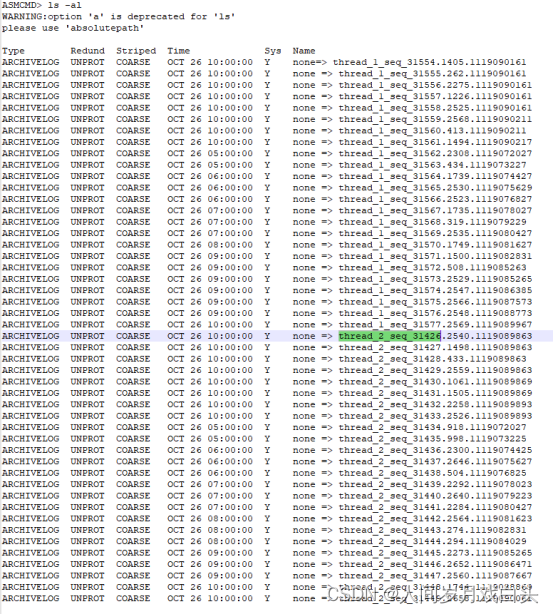Click file name thread_1_seq_31576.2548
554x614 pixels.
click(435, 313)
